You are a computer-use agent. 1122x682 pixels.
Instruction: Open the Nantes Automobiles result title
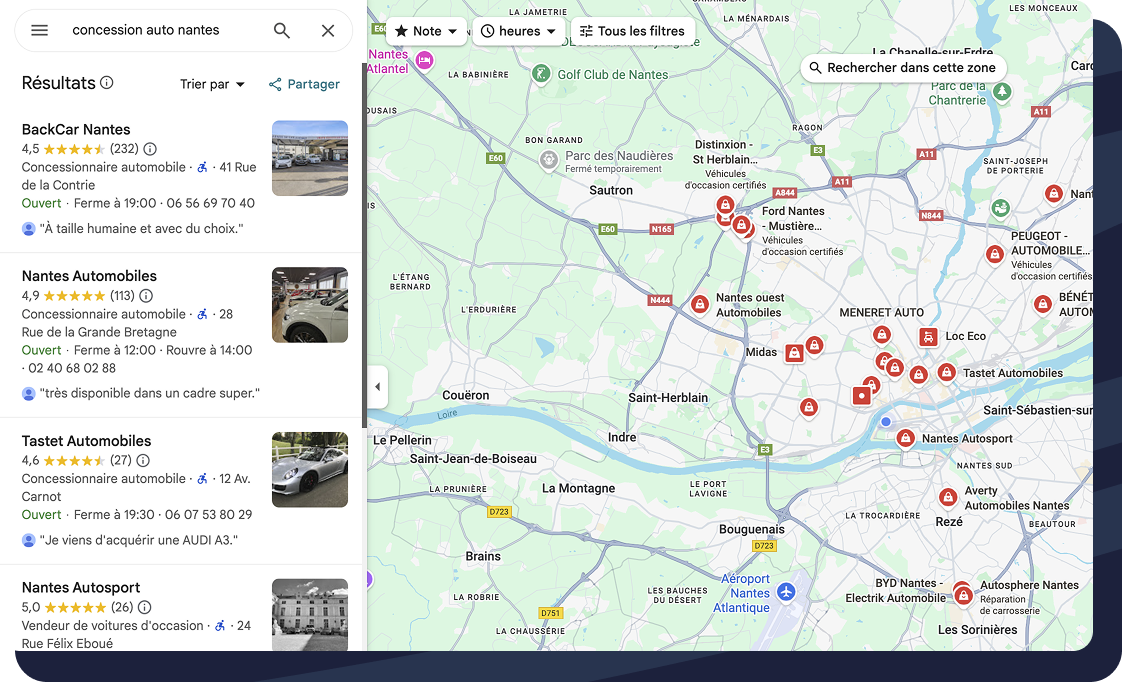(89, 276)
